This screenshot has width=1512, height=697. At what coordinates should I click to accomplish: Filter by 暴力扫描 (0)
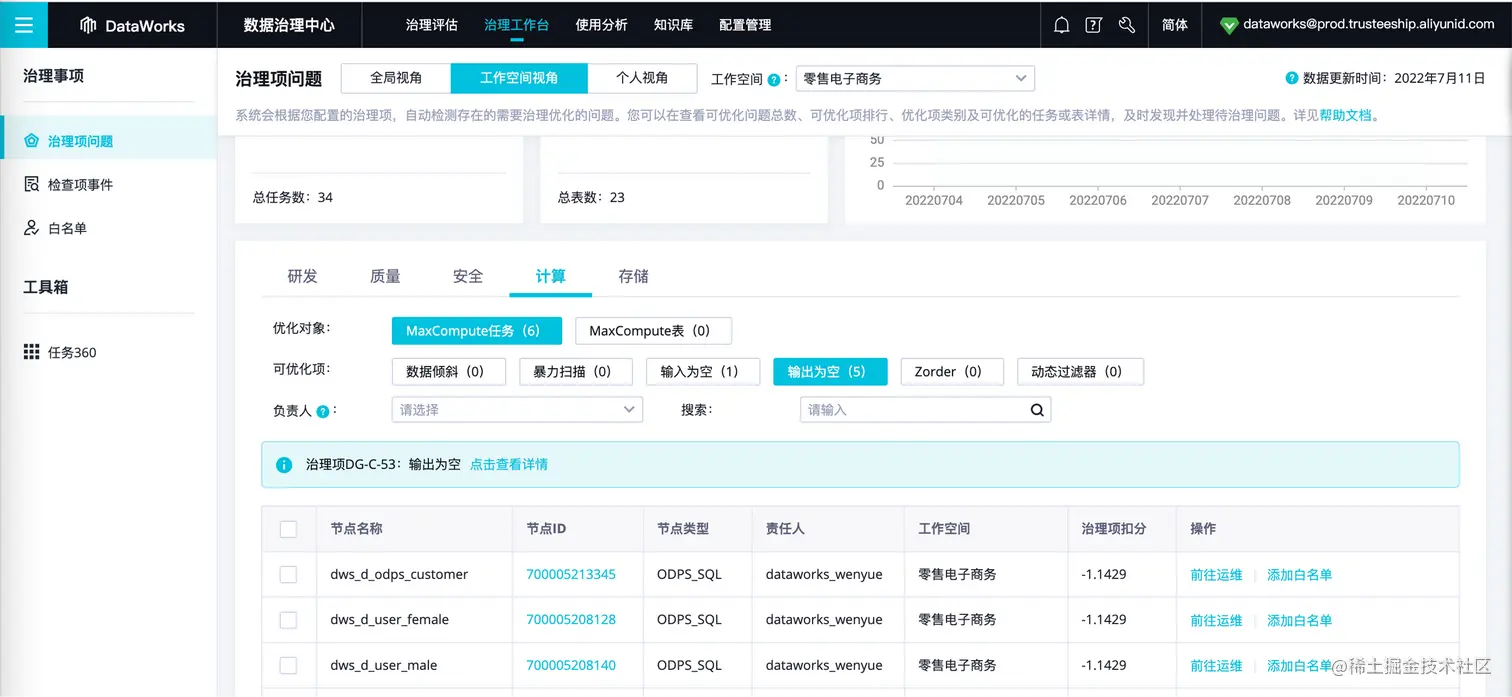pyautogui.click(x=576, y=371)
